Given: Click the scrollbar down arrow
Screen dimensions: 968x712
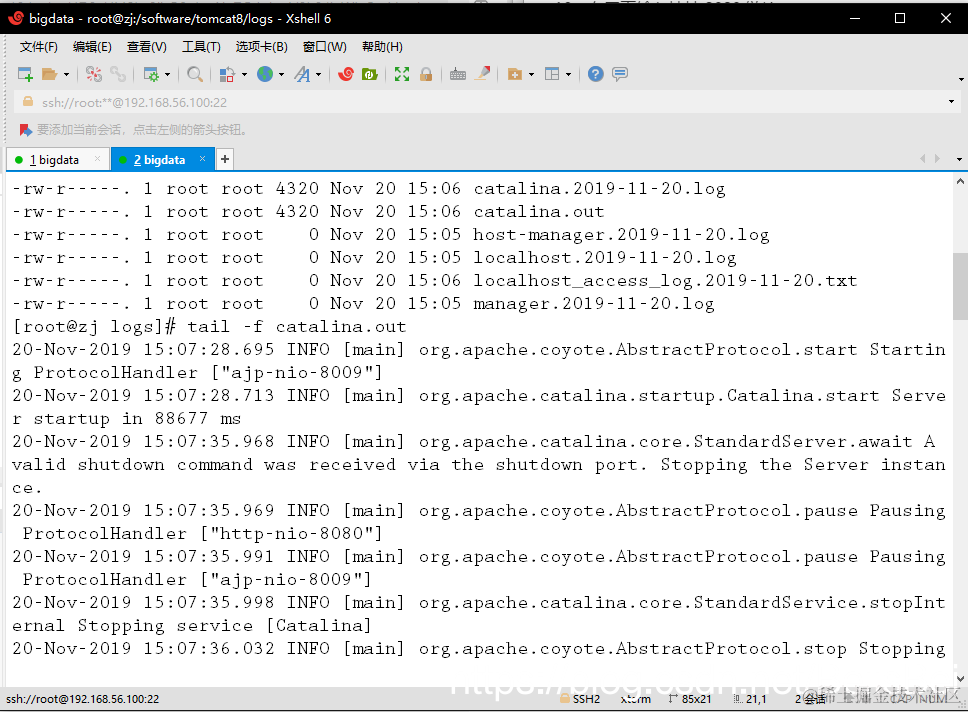Looking at the screenshot, I should coord(959,679).
